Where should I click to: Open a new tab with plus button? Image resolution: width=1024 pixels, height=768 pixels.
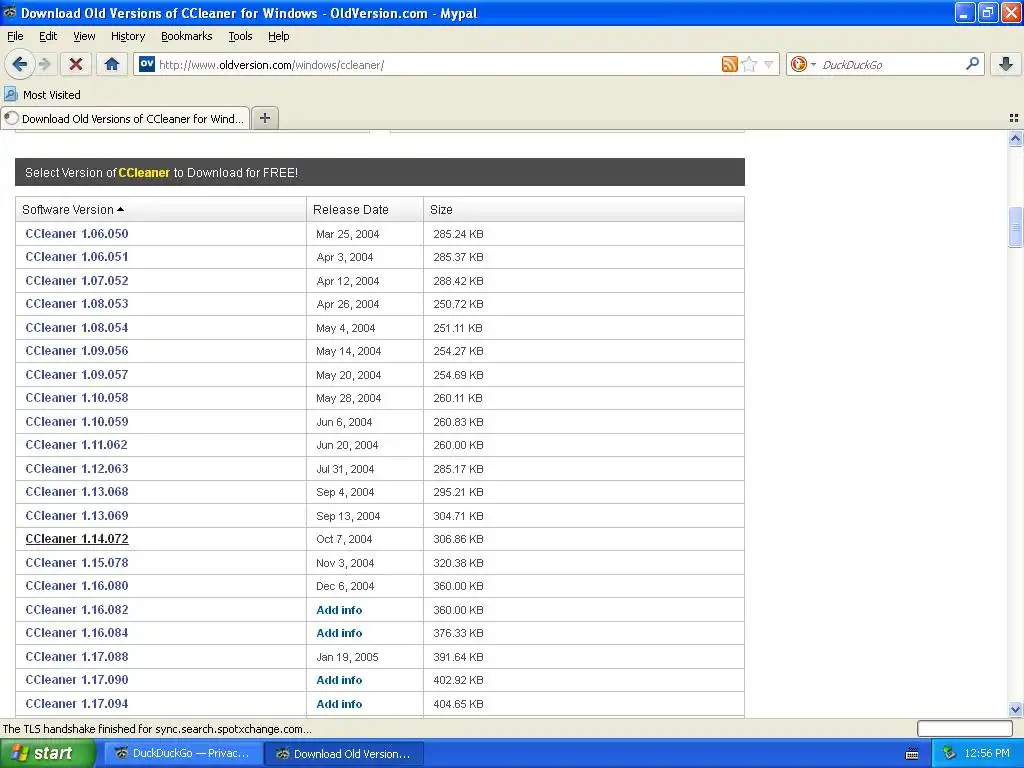[264, 118]
